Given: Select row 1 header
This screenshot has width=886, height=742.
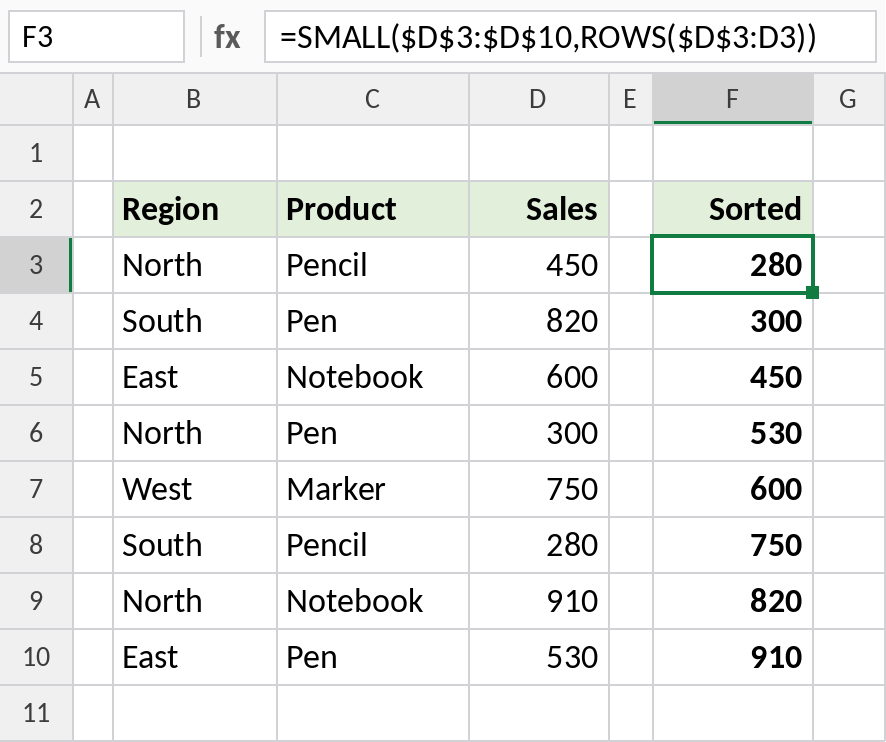Looking at the screenshot, I should click(x=36, y=153).
